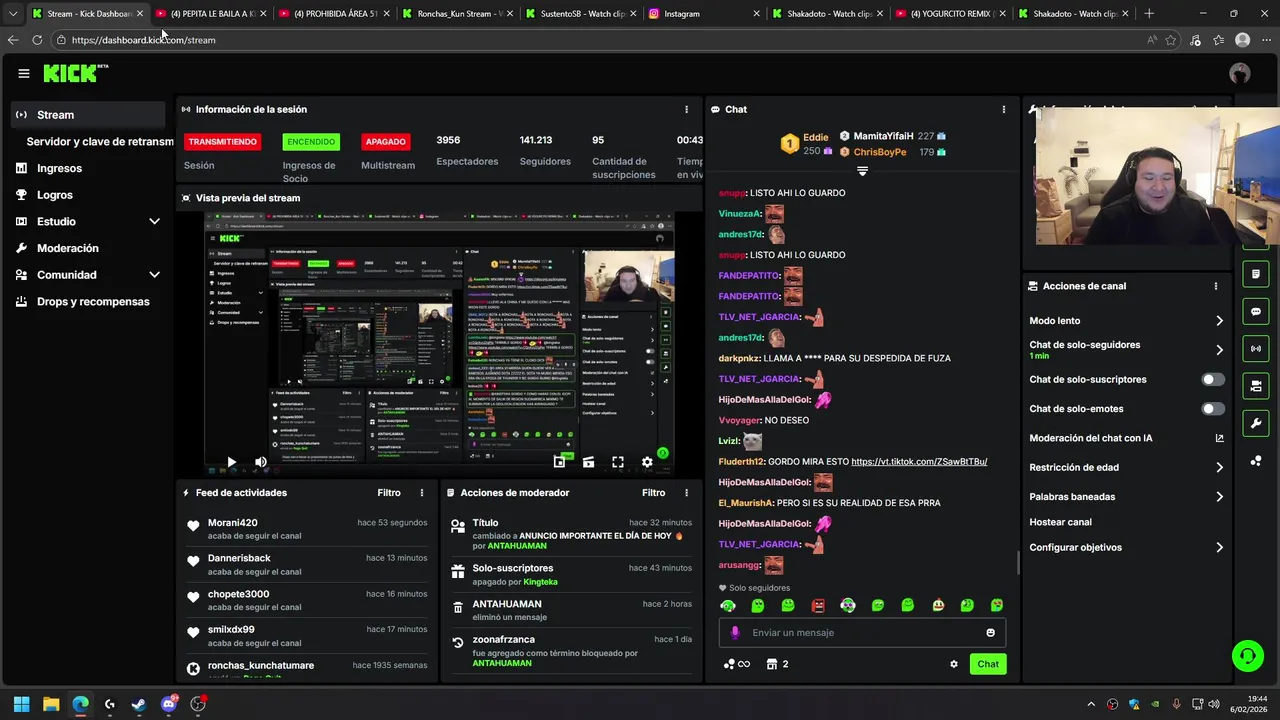Open the Restricción de edad chevron
1280x720 pixels.
pos(1219,467)
